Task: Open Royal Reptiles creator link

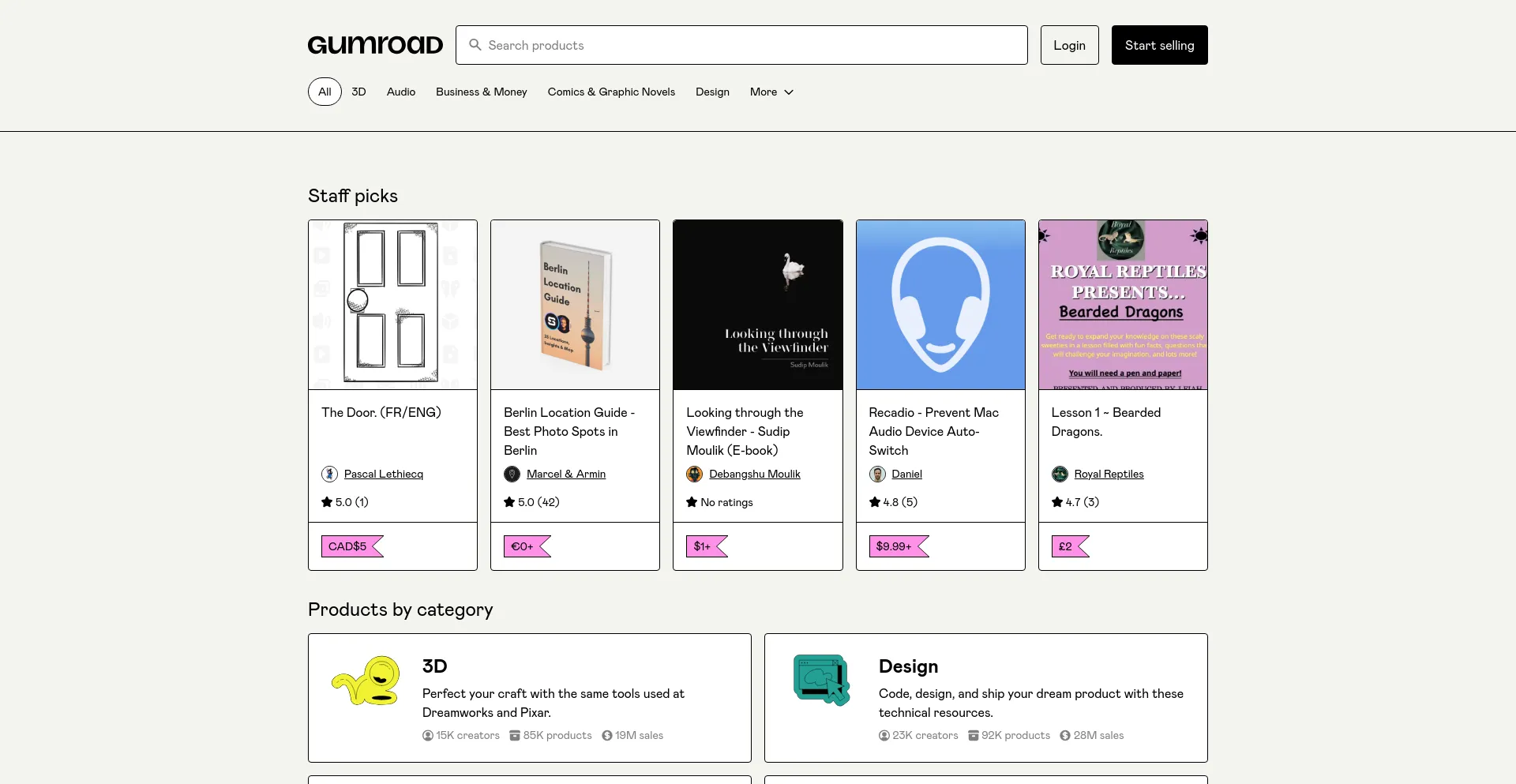Action: tap(1109, 474)
